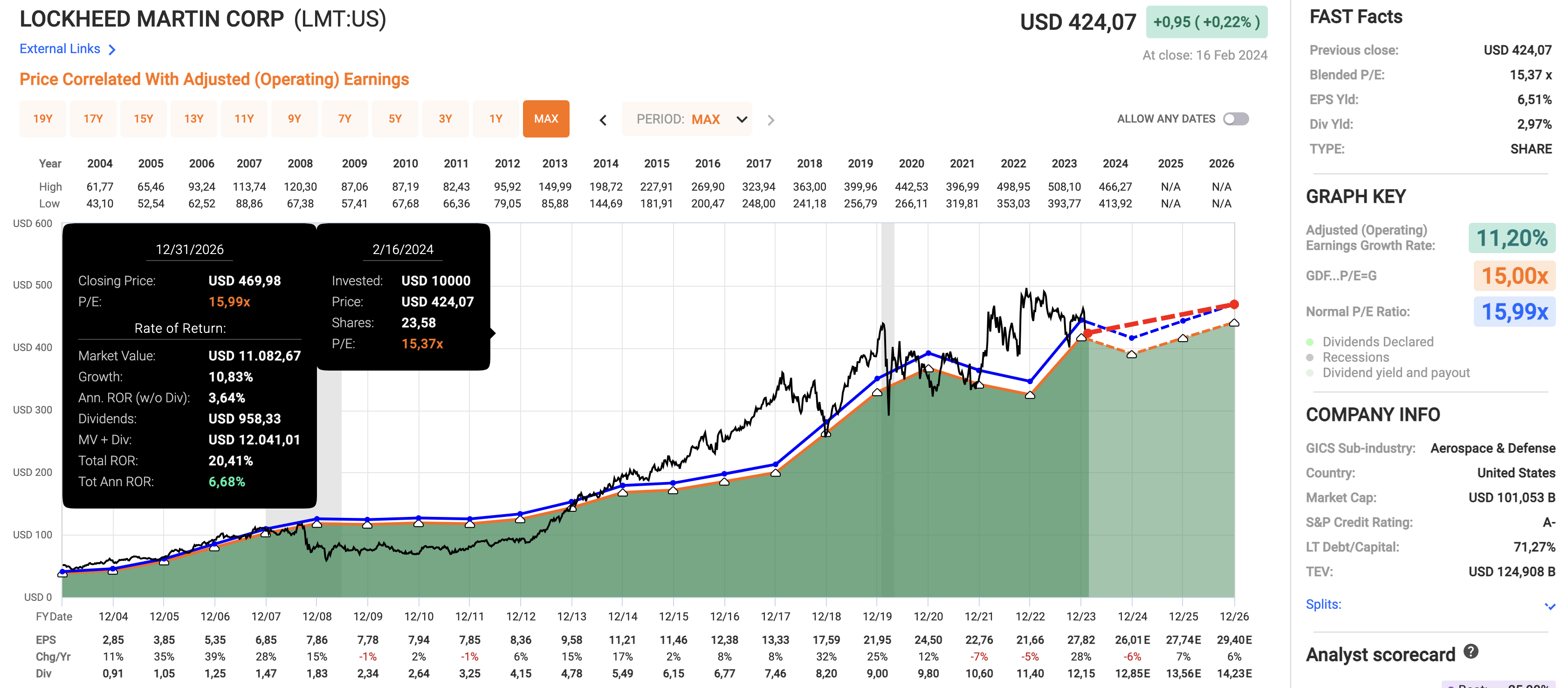
Task: Switch to the 13Y timeframe
Action: tap(193, 119)
